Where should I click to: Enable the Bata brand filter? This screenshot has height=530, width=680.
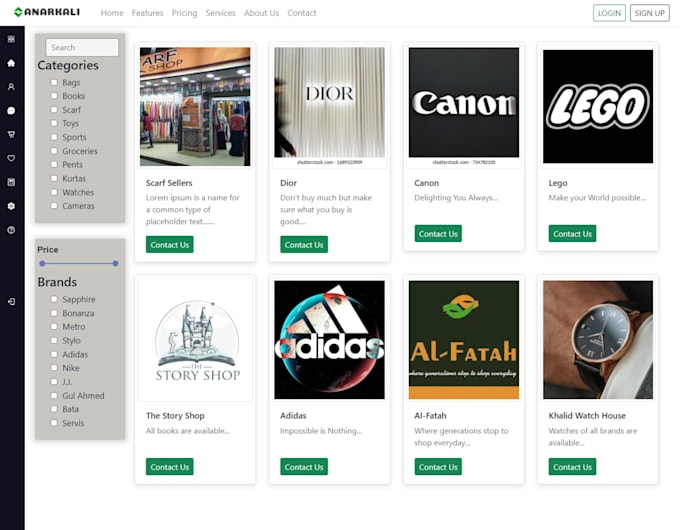pos(54,409)
